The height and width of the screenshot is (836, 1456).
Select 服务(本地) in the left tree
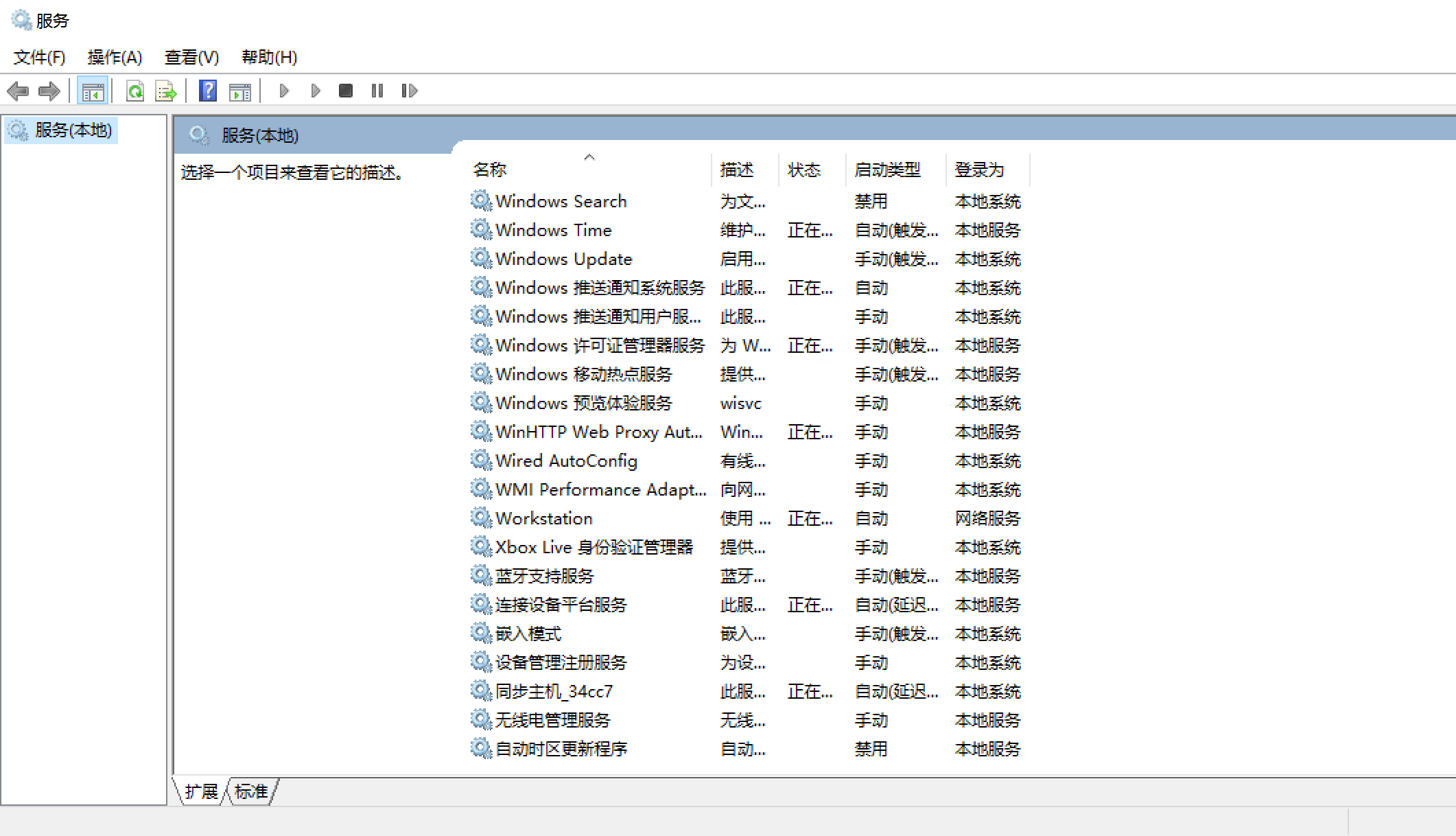(x=73, y=130)
